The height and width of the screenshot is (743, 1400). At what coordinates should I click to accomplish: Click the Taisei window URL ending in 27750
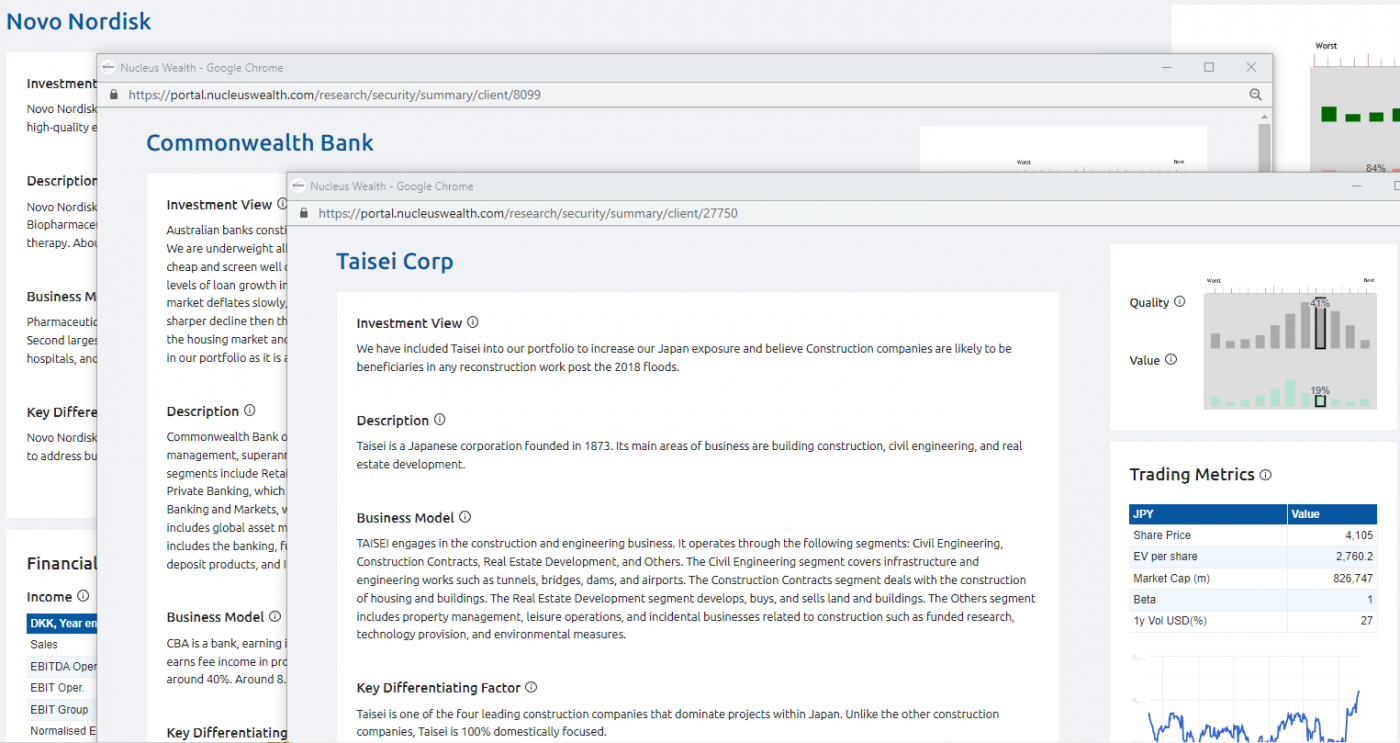[528, 213]
